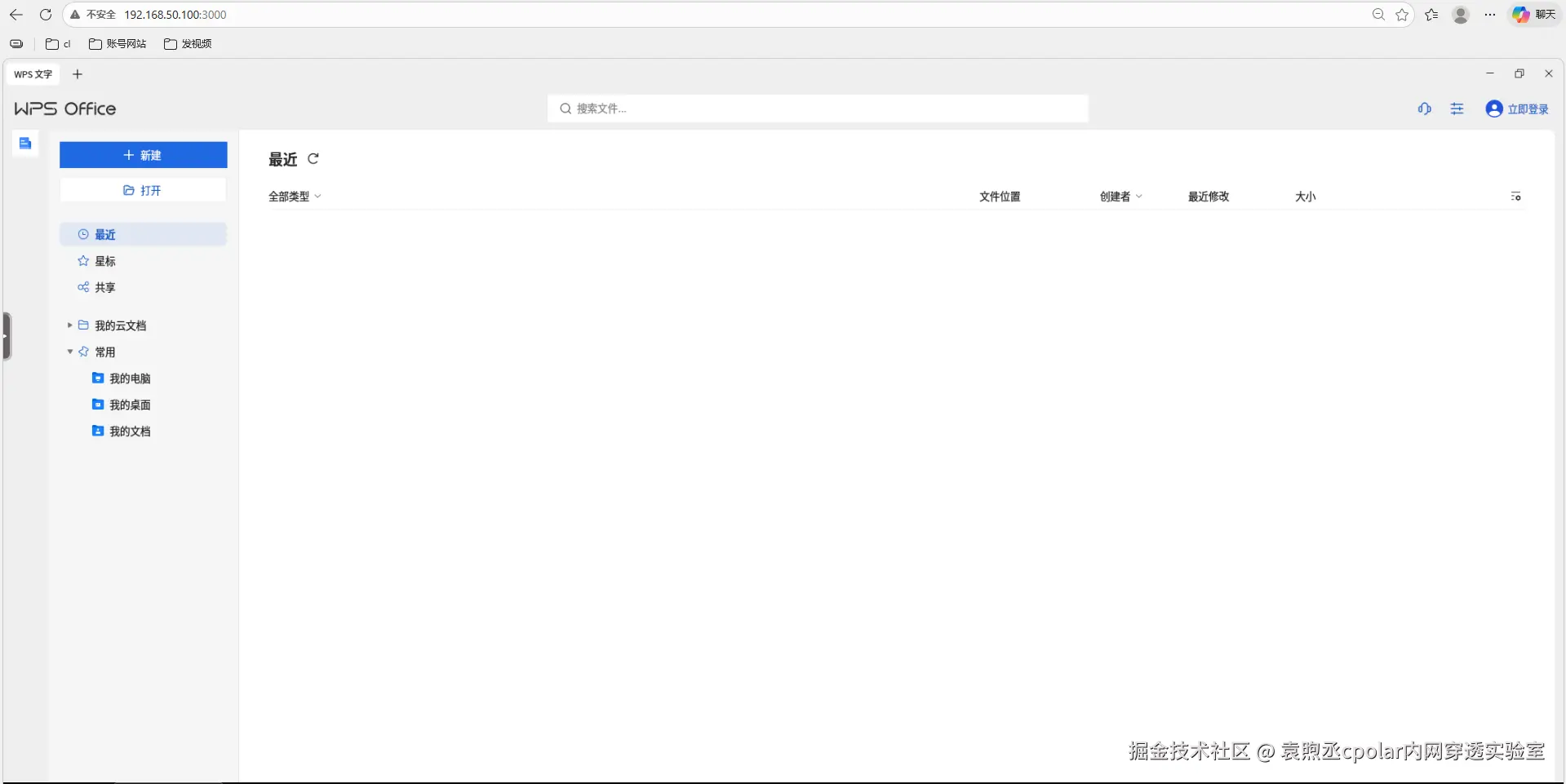Restore the WPS Office window
1566x784 pixels.
coord(1519,73)
